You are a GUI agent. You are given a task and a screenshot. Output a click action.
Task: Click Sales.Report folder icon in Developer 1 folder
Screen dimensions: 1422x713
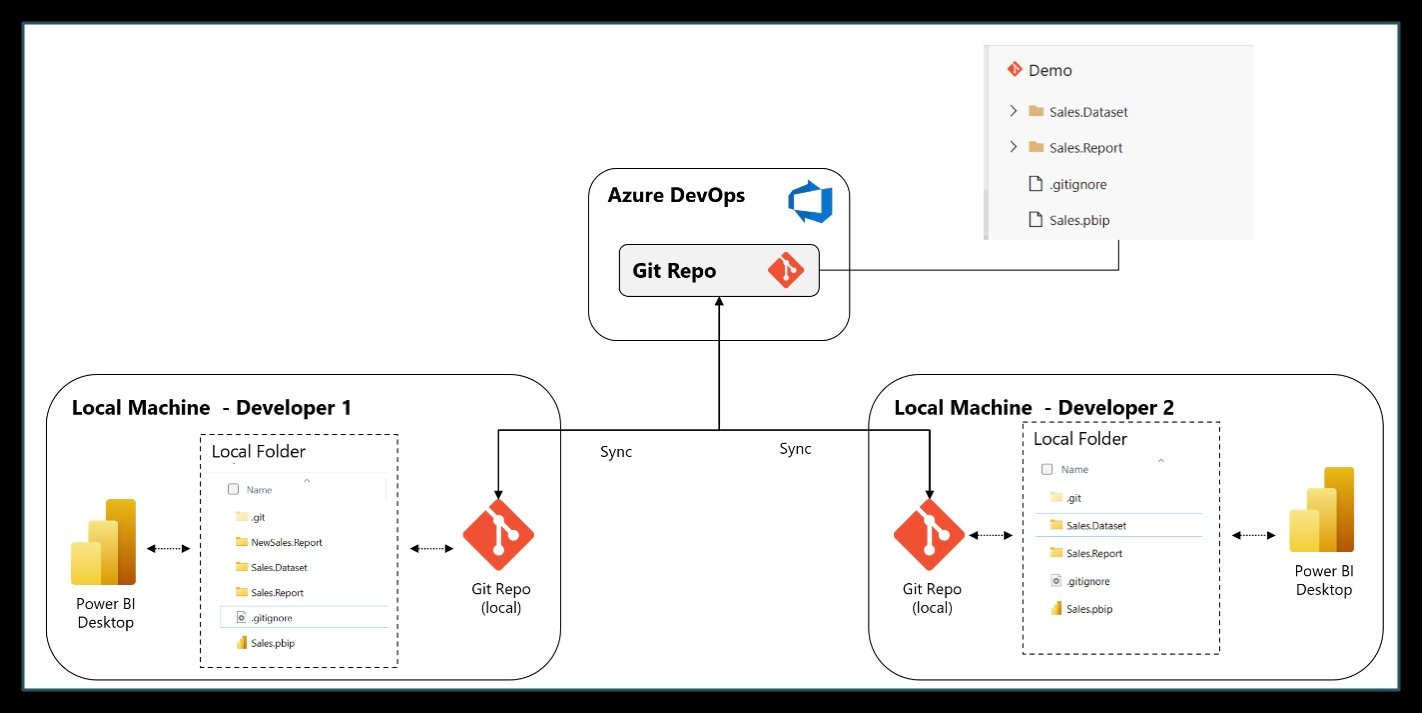click(x=241, y=592)
